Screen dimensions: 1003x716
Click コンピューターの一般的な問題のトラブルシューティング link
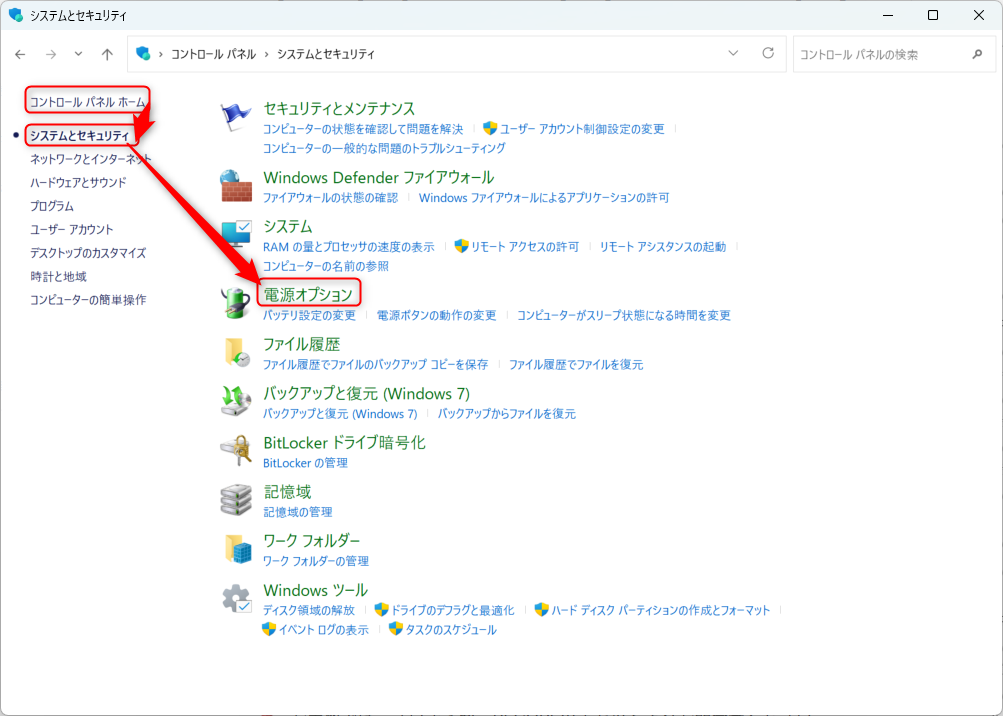(x=384, y=148)
